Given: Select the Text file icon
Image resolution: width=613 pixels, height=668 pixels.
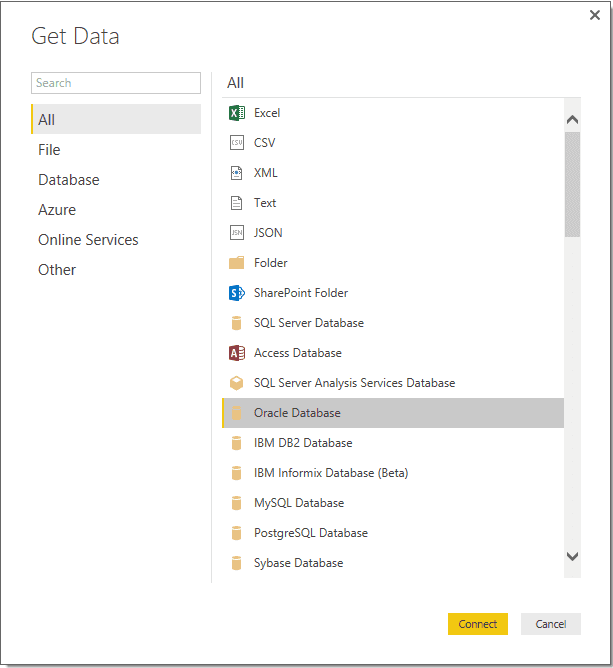Looking at the screenshot, I should click(x=236, y=203).
